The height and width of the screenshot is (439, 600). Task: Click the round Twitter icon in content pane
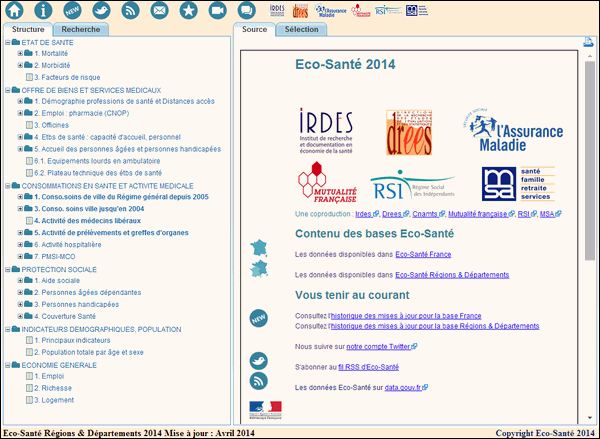pyautogui.click(x=259, y=361)
